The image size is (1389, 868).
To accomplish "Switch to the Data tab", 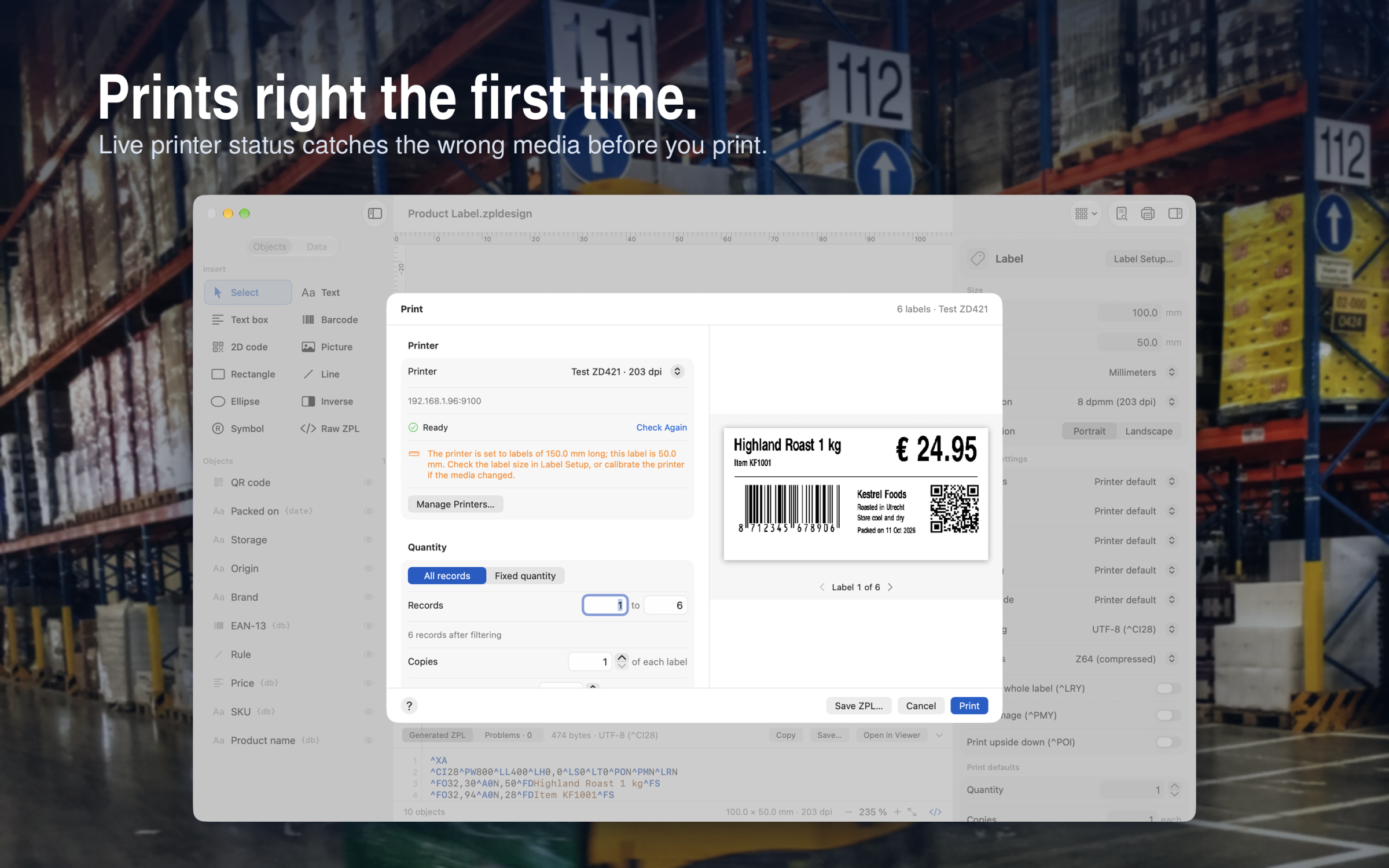I will 317,247.
